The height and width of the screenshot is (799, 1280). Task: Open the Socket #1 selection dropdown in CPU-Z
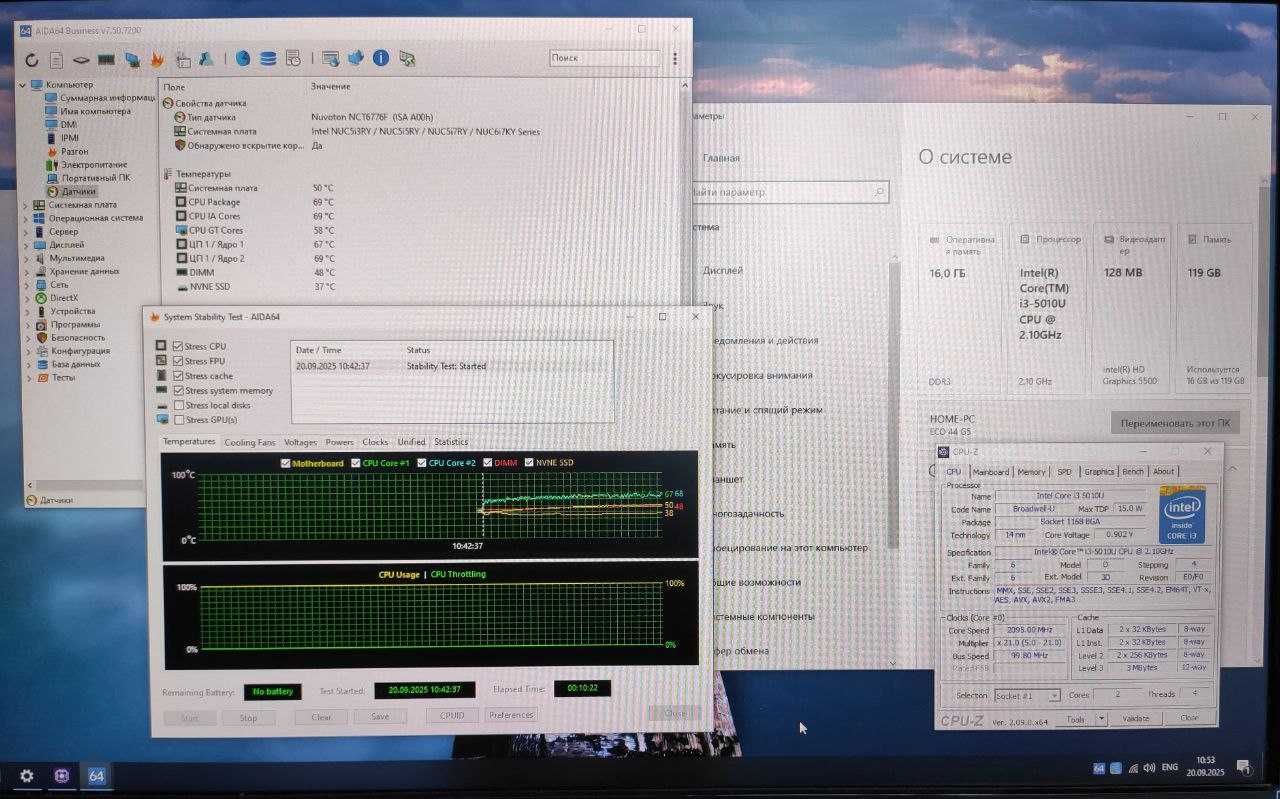(x=1027, y=696)
